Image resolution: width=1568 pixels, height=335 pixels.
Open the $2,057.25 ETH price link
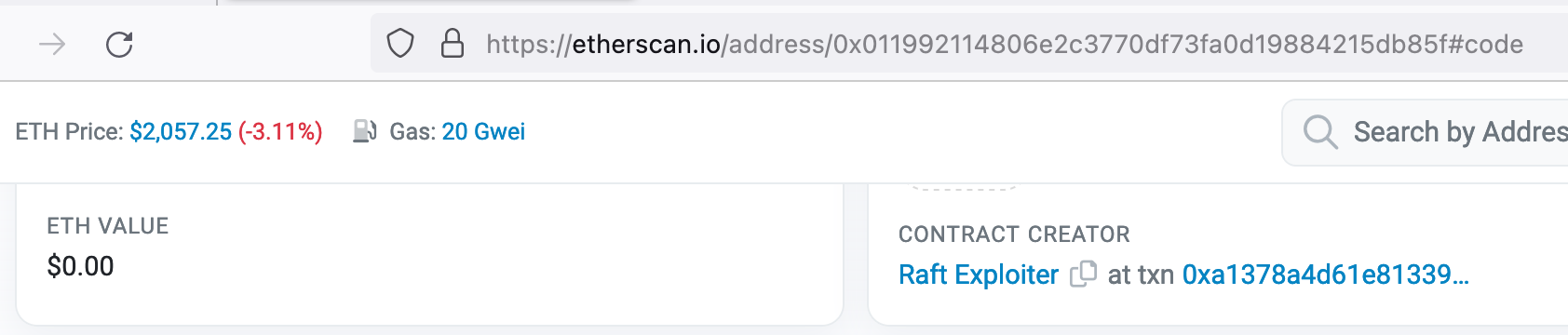coord(181,131)
